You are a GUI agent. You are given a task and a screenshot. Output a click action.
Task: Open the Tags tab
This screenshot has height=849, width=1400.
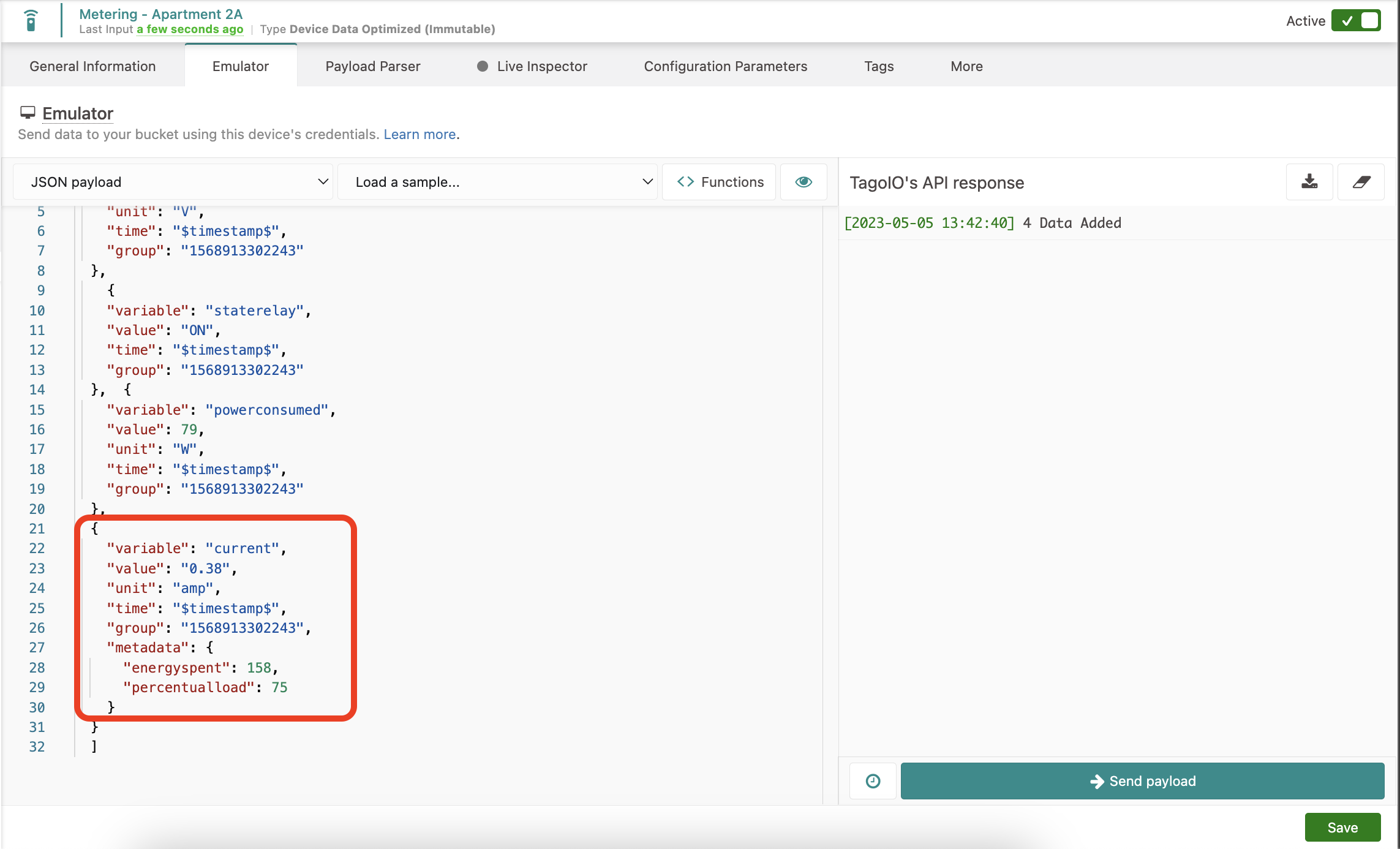(879, 66)
